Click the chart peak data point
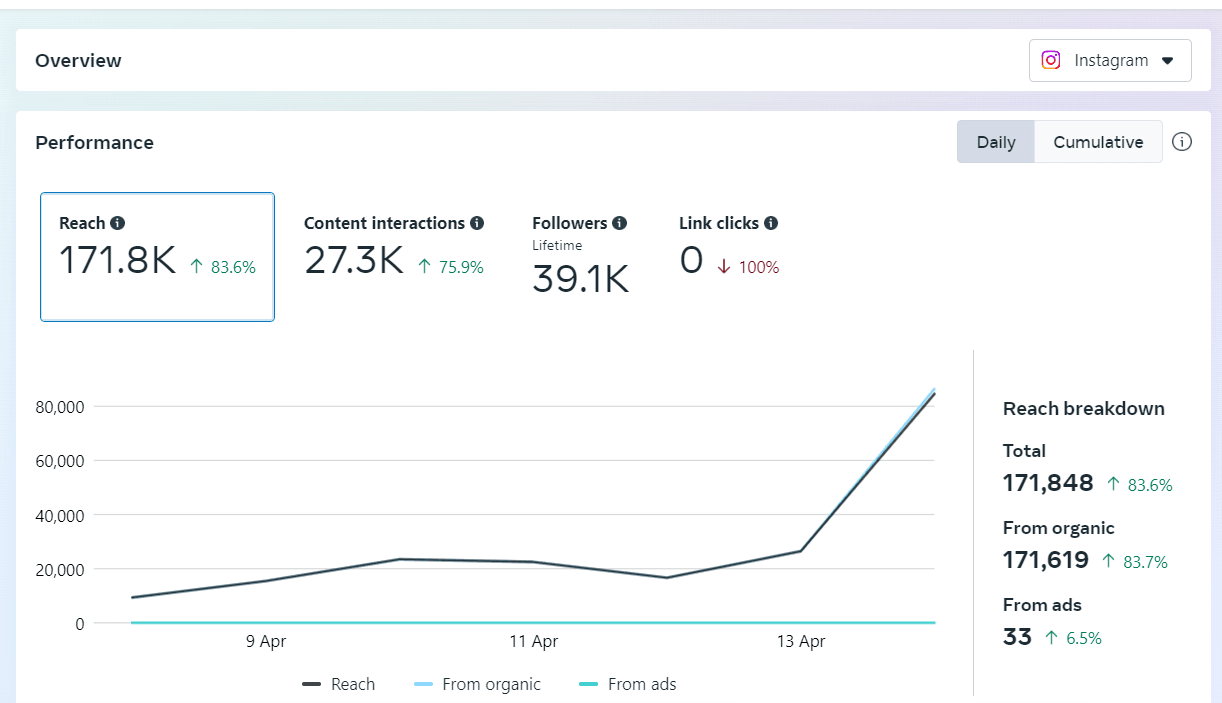 [934, 392]
